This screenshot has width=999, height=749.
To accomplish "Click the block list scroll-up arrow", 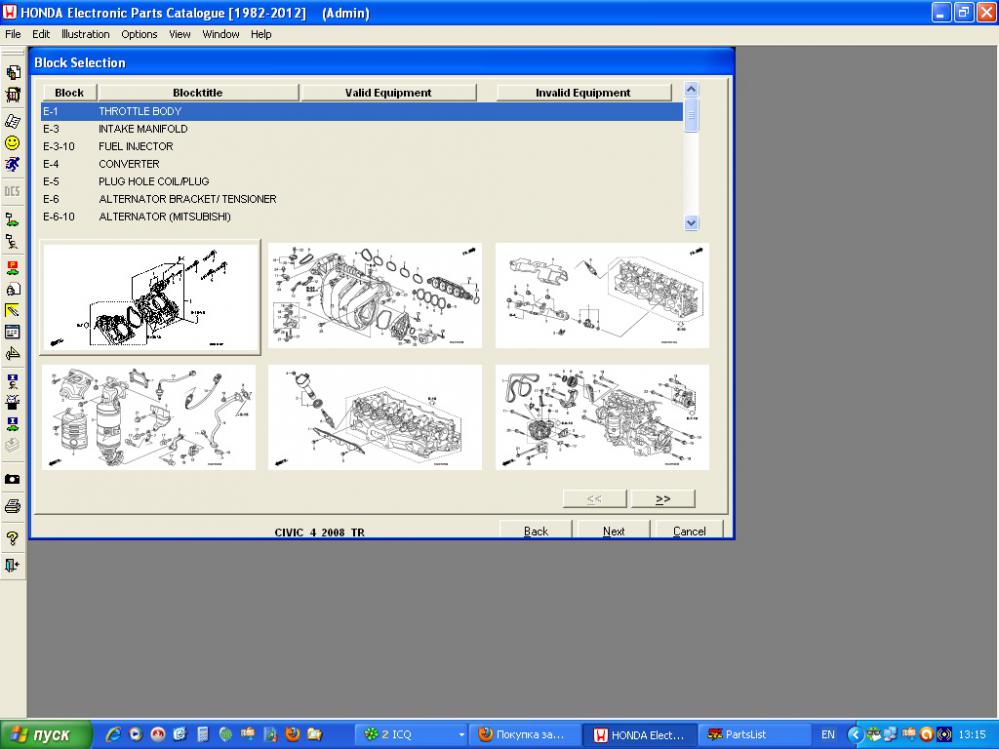I will click(691, 90).
